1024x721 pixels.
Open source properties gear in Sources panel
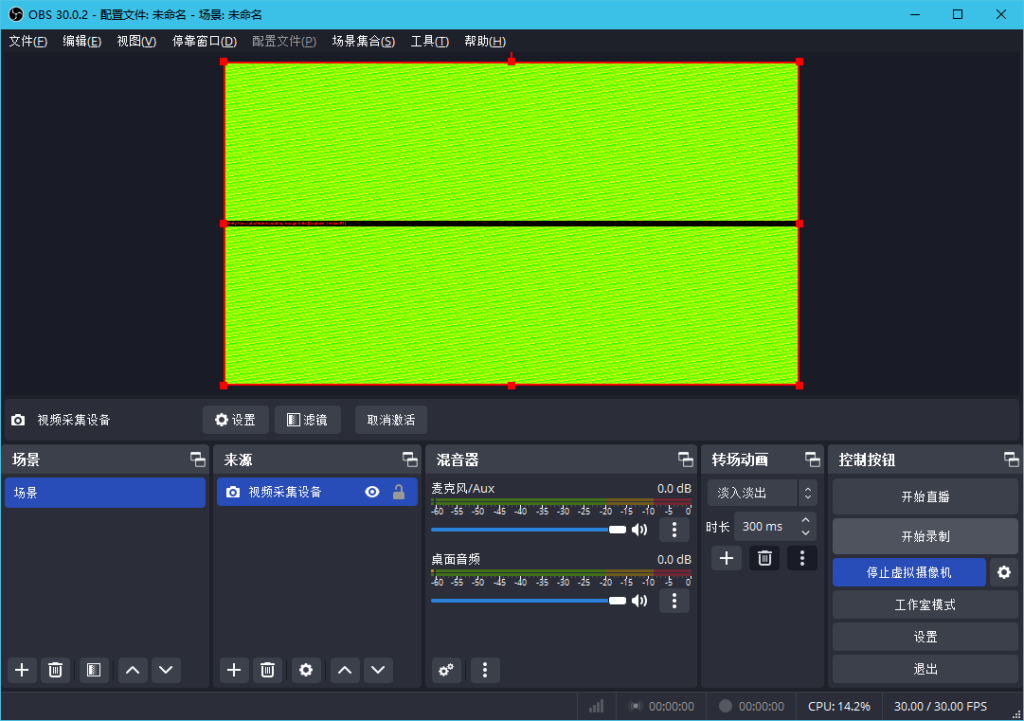coord(306,670)
